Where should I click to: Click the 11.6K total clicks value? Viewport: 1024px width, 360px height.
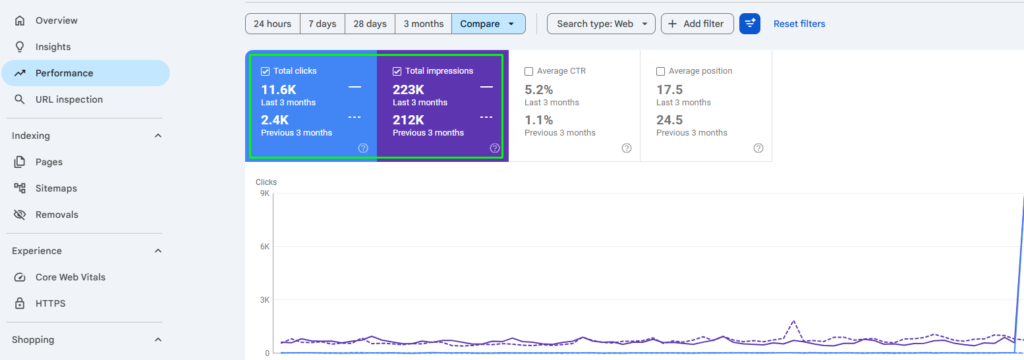pyautogui.click(x=279, y=90)
